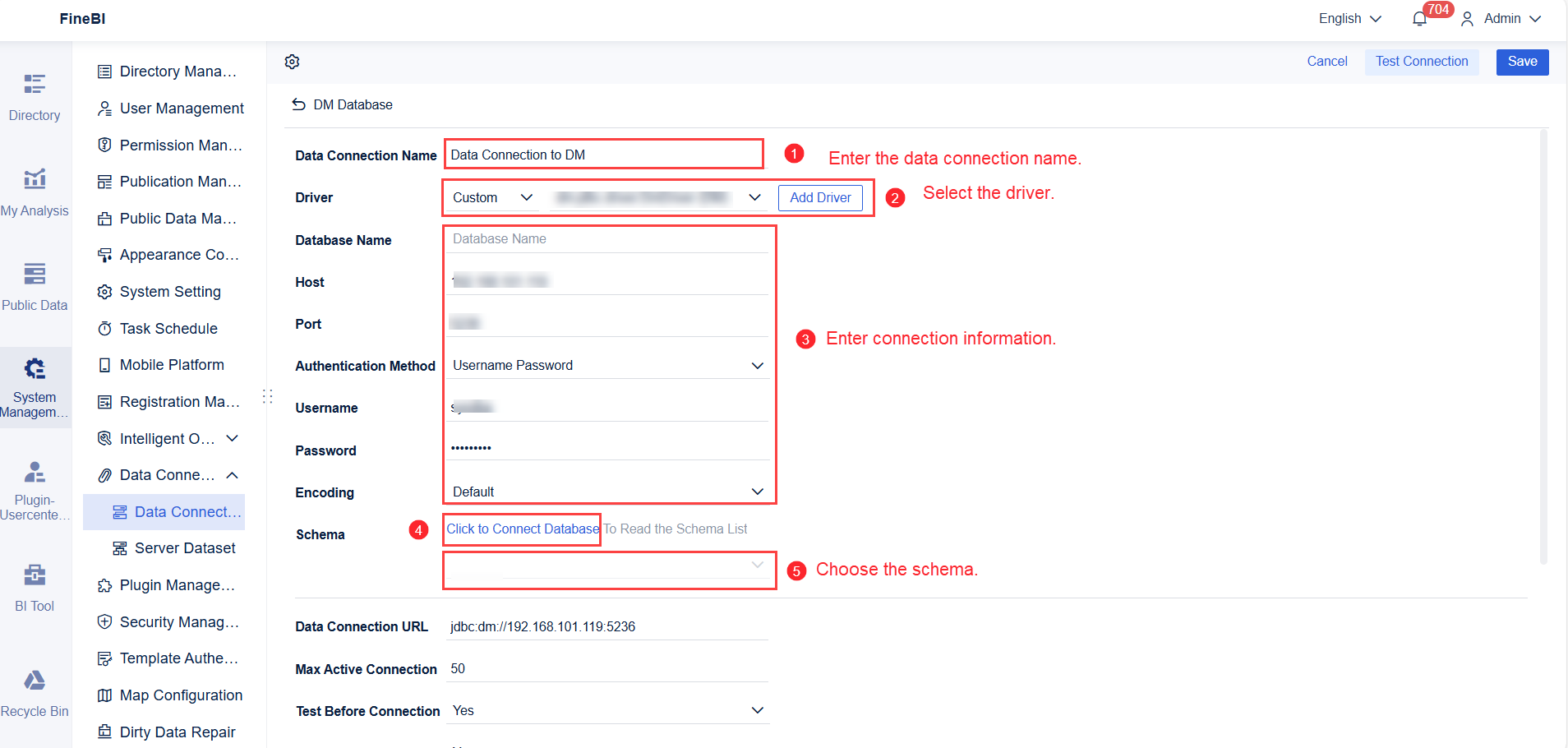Expand the Encoding dropdown
The width and height of the screenshot is (1568, 748).
pos(608,492)
